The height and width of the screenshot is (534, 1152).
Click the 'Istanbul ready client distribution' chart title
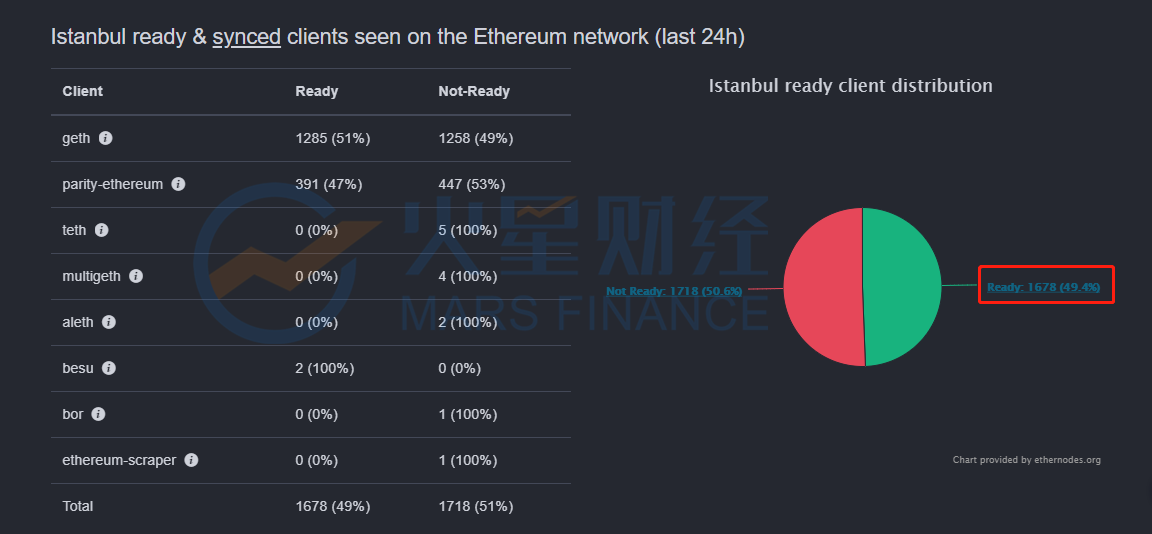pos(850,86)
